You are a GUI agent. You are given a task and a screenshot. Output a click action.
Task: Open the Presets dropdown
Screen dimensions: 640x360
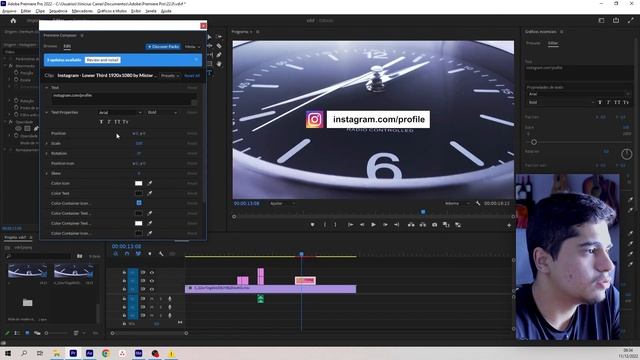[x=170, y=76]
